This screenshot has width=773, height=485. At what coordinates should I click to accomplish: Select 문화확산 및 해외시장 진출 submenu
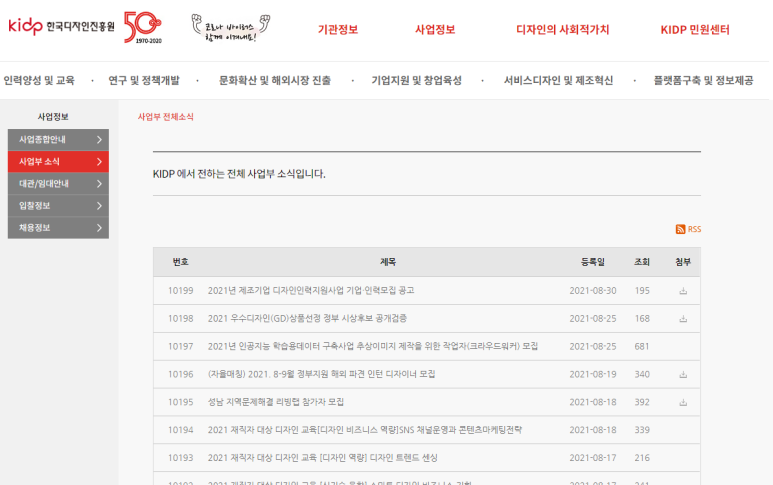[x=275, y=80]
